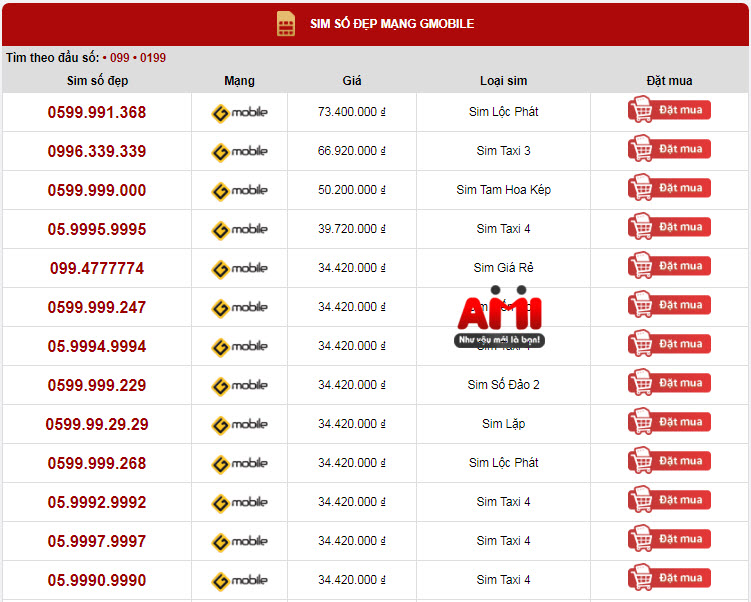The width and height of the screenshot is (751, 602).
Task: Open SIM number 05.9992.9992
Action: [x=97, y=502]
